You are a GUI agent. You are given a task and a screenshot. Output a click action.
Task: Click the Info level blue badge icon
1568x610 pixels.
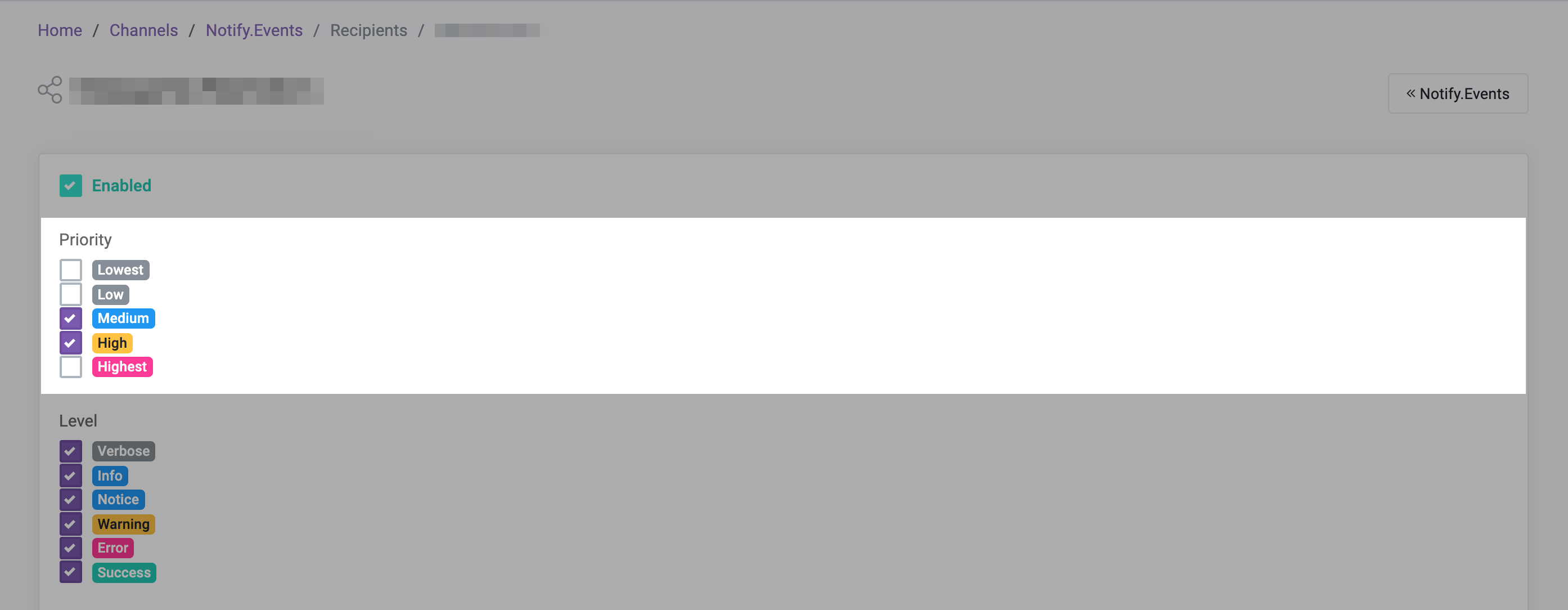[x=109, y=475]
